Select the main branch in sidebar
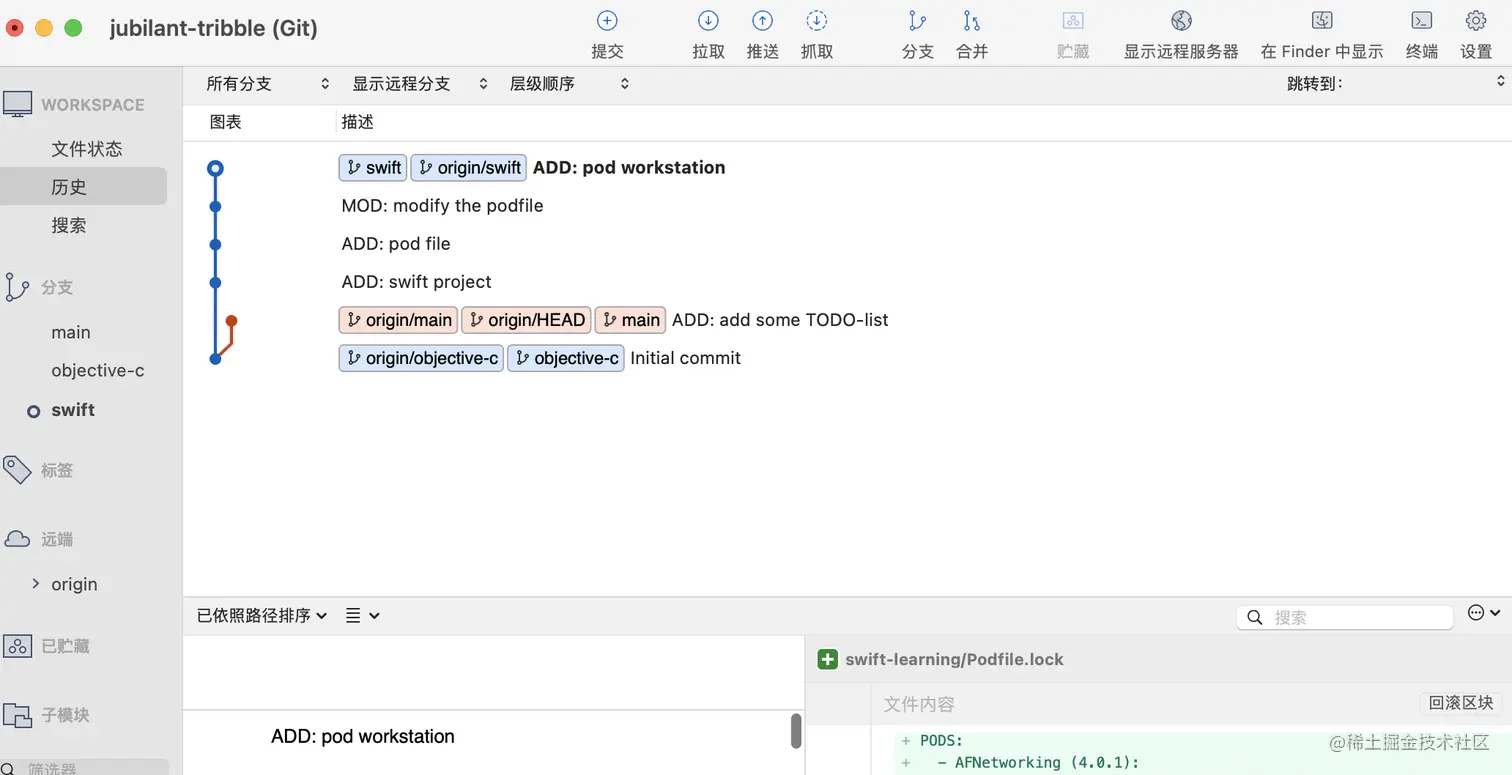Screen dimensions: 1512x775 (x=71, y=332)
